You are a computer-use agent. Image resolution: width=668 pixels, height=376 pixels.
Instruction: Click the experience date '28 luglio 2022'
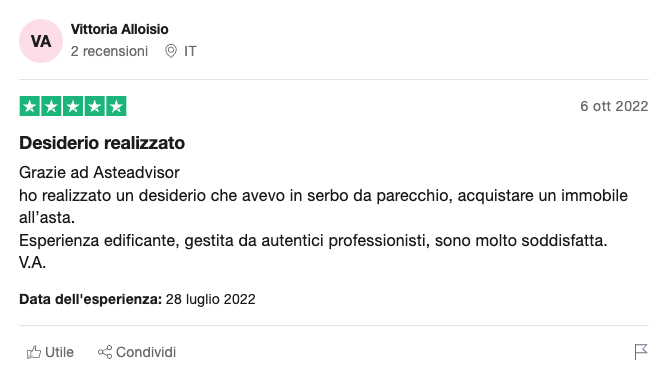[210, 299]
